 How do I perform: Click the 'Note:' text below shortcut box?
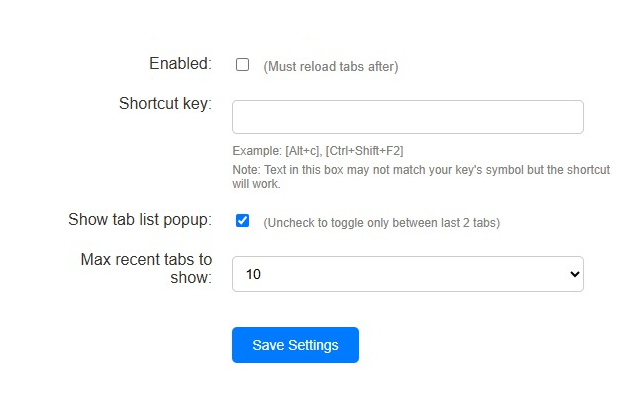245,170
